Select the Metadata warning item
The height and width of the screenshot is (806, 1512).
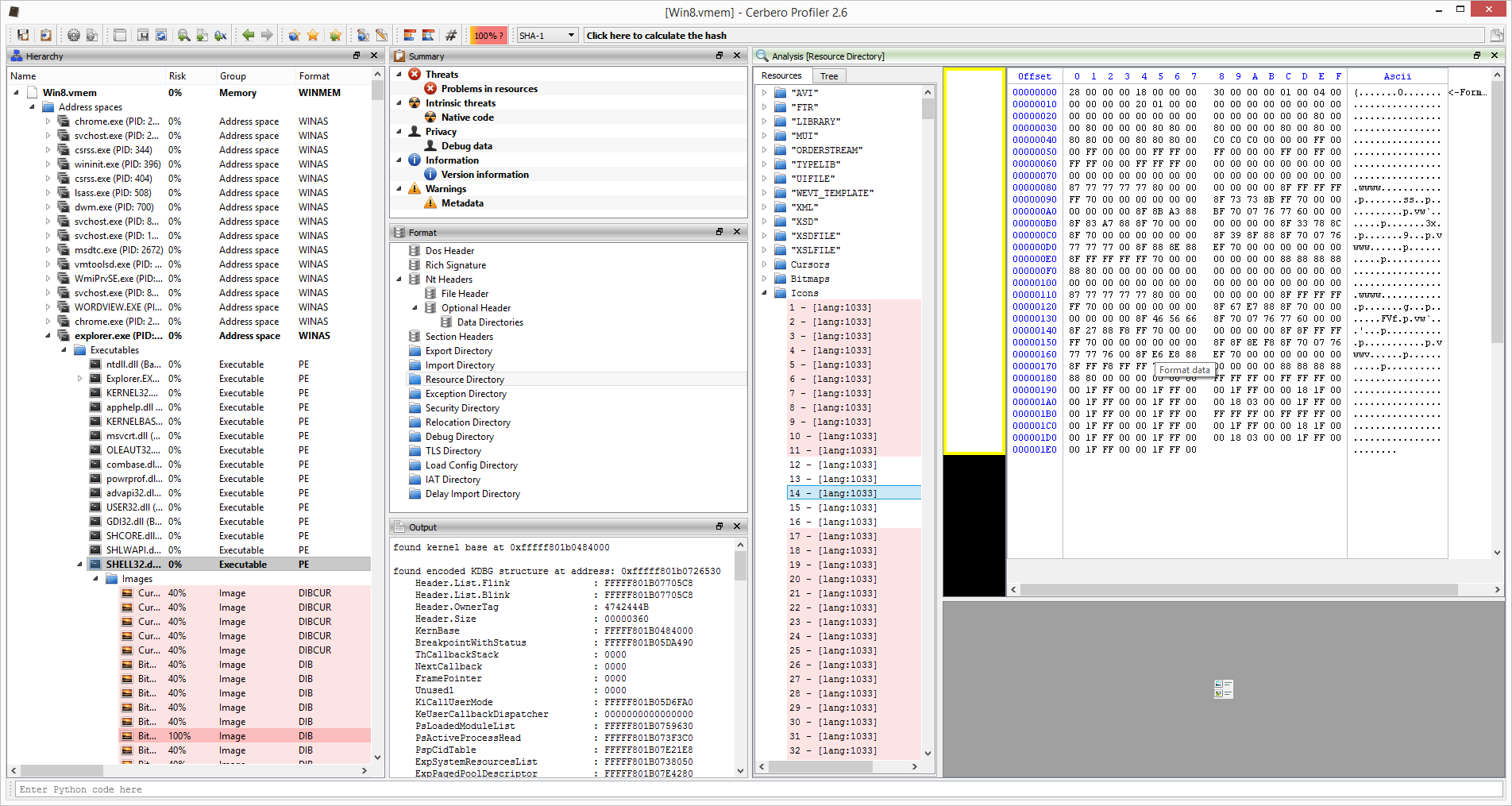pyautogui.click(x=462, y=202)
